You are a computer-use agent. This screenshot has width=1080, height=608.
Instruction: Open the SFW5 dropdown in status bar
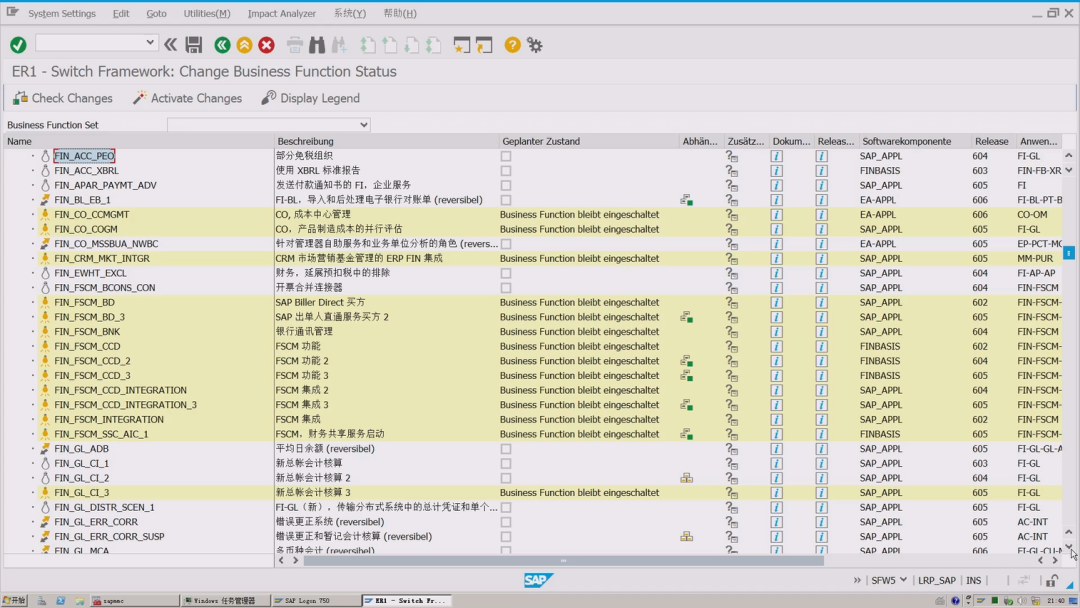(x=903, y=580)
